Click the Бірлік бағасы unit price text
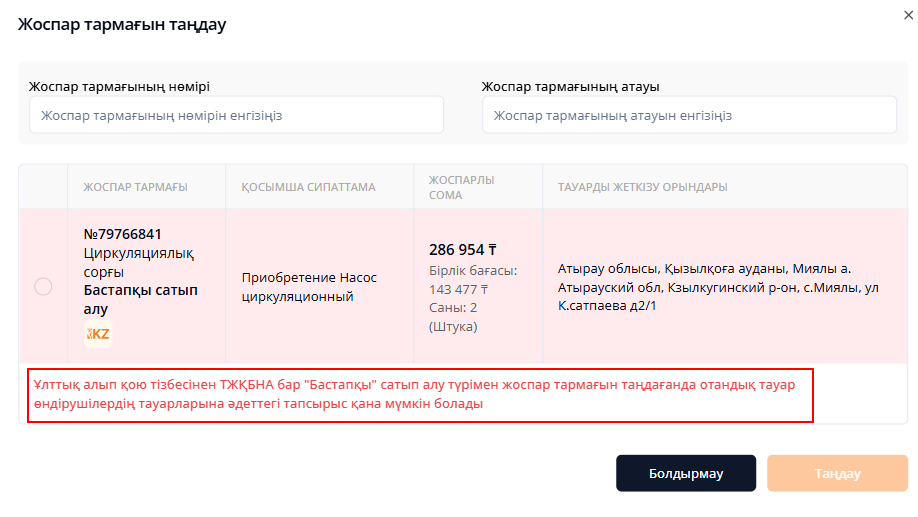918x517 pixels. coord(473,280)
